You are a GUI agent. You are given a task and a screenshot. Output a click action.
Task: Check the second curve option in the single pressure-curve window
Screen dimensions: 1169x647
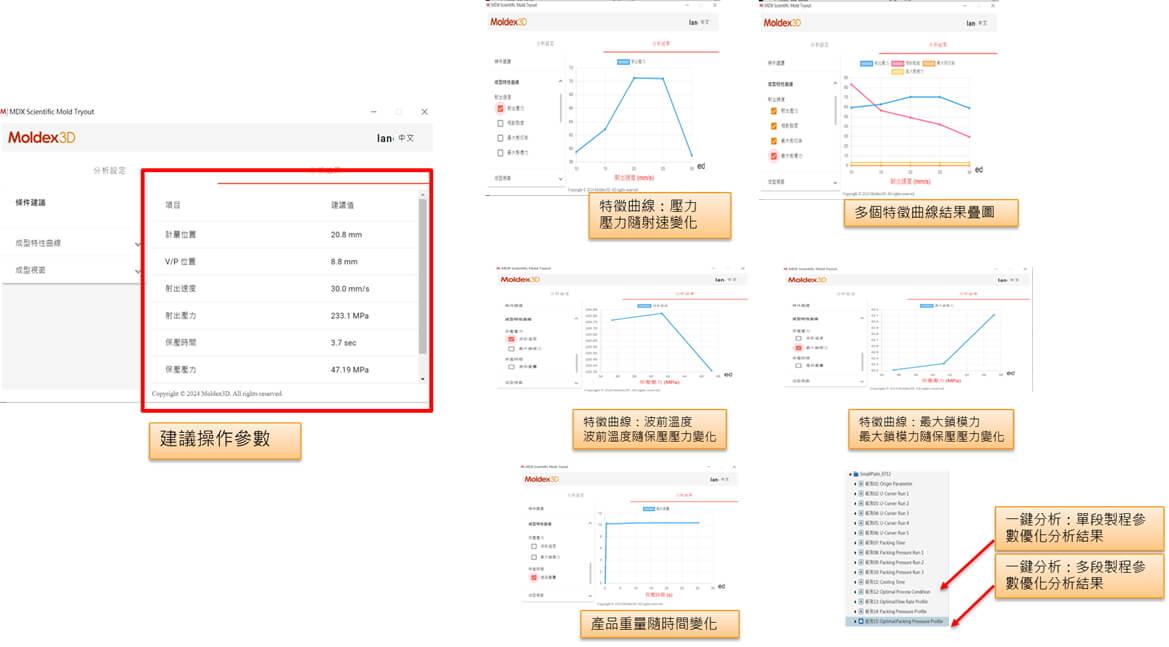tap(500, 123)
